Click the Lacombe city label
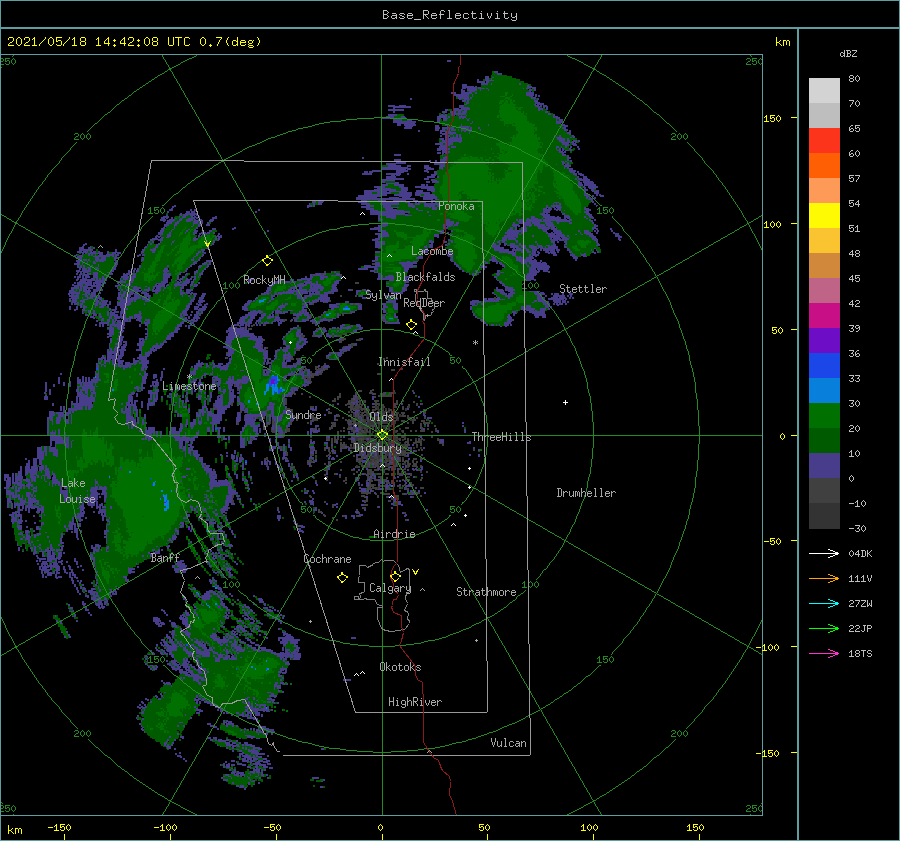This screenshot has height=841, width=900. coord(432,251)
